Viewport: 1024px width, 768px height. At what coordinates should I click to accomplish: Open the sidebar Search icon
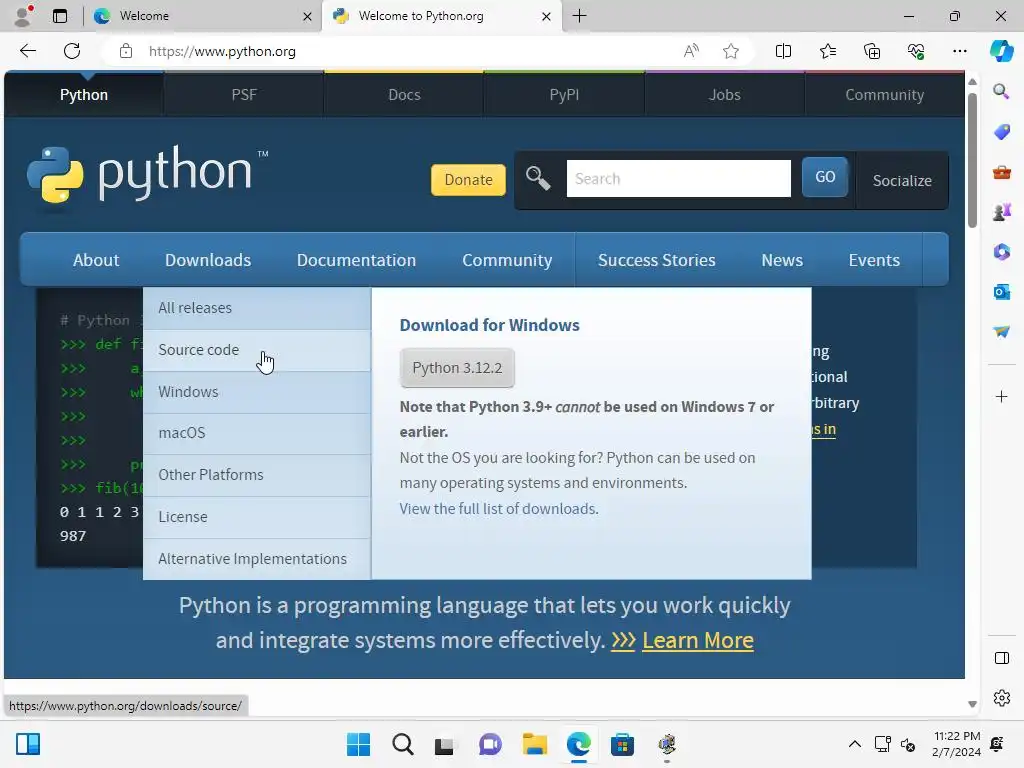click(1001, 91)
